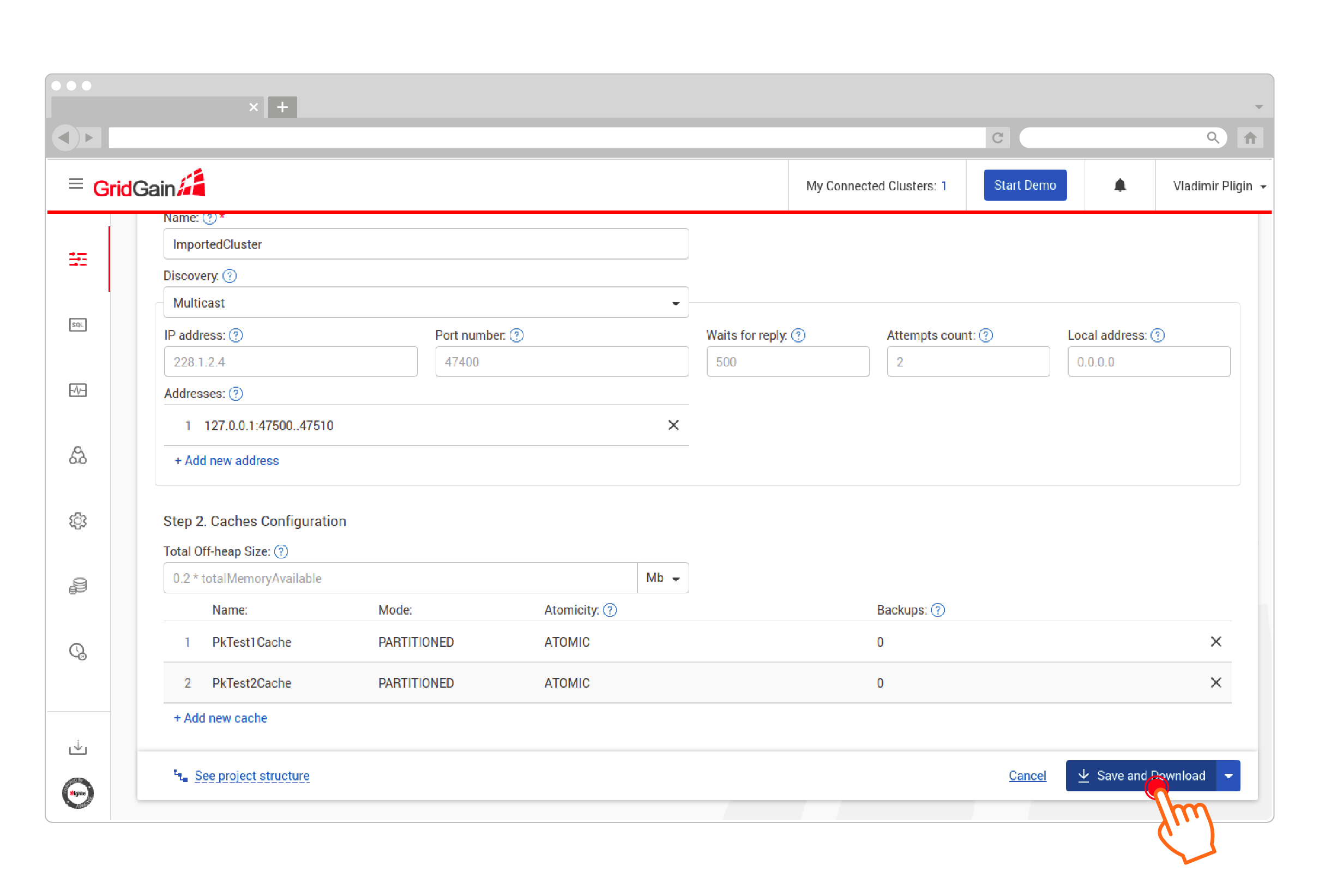The image size is (1319, 896).
Task: Click the round Ignite badge in sidebar
Action: click(x=78, y=793)
